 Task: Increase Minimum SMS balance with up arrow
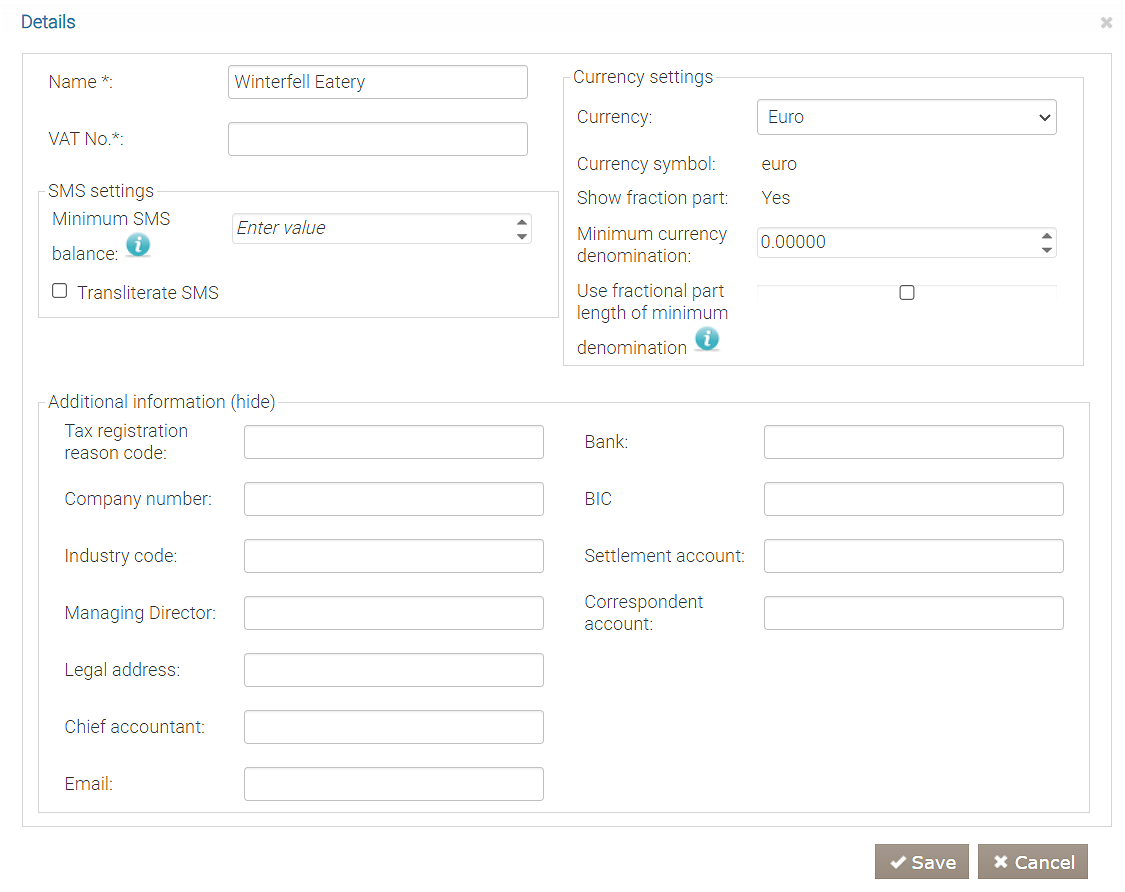[521, 222]
